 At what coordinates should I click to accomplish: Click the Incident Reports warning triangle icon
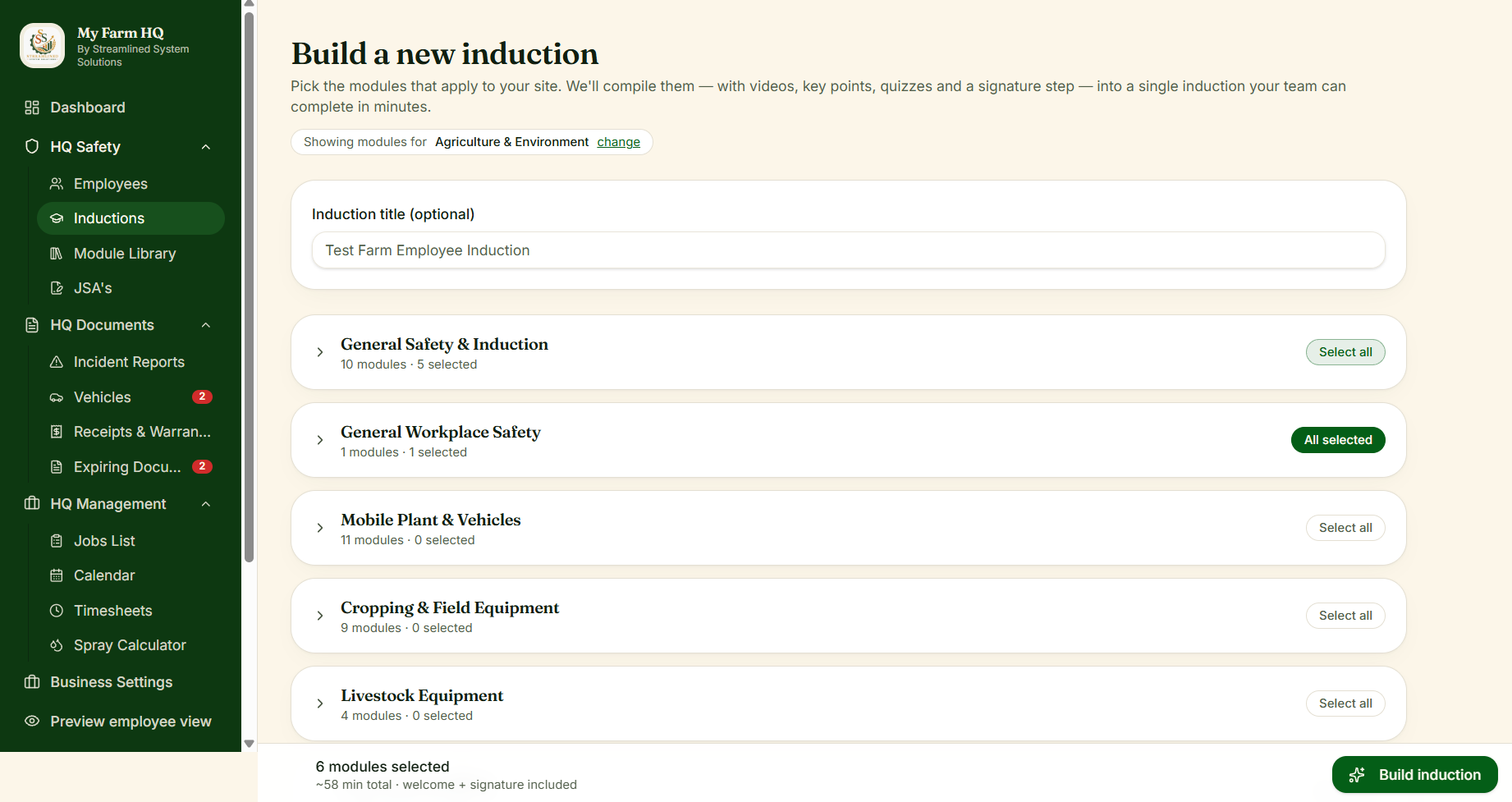pos(57,362)
